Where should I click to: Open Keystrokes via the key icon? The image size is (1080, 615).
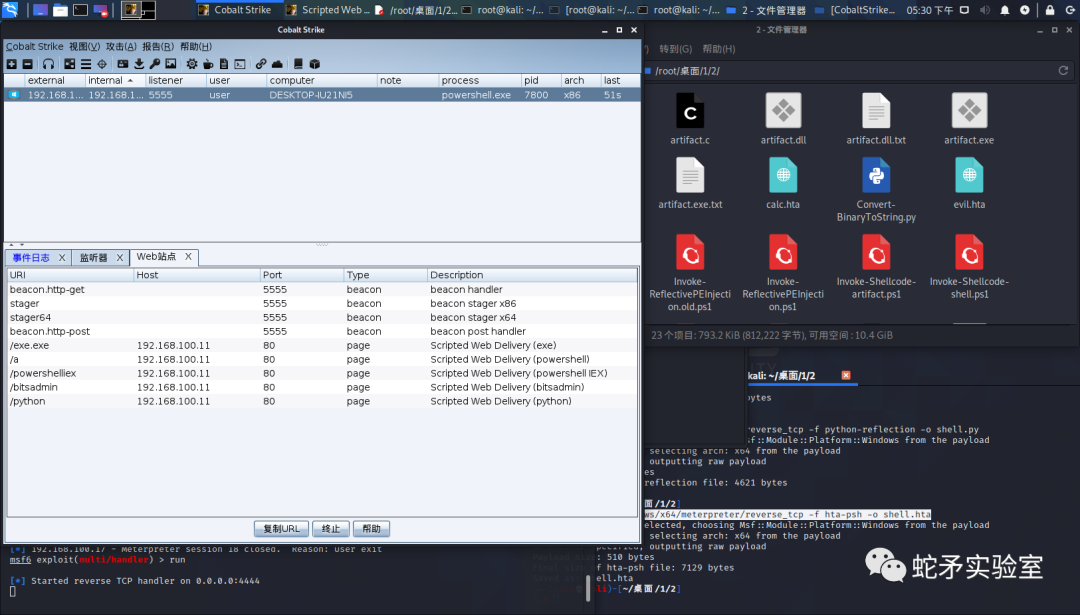pos(154,64)
